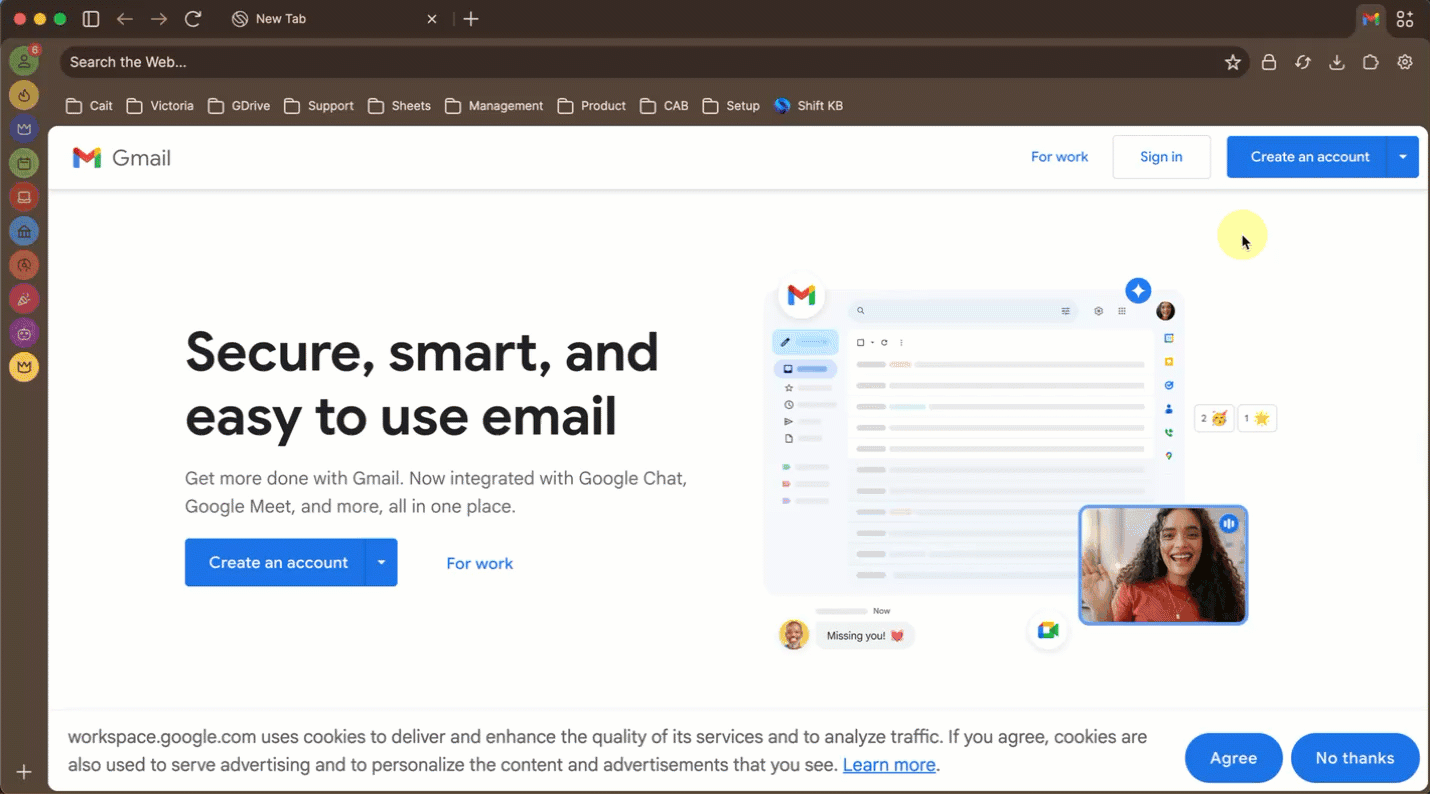The width and height of the screenshot is (1430, 794).
Task: Click For work link below the headline
Action: point(479,563)
